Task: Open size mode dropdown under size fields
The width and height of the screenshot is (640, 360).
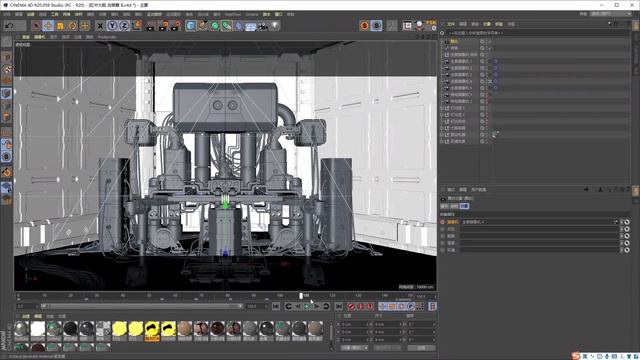Action: point(387,348)
